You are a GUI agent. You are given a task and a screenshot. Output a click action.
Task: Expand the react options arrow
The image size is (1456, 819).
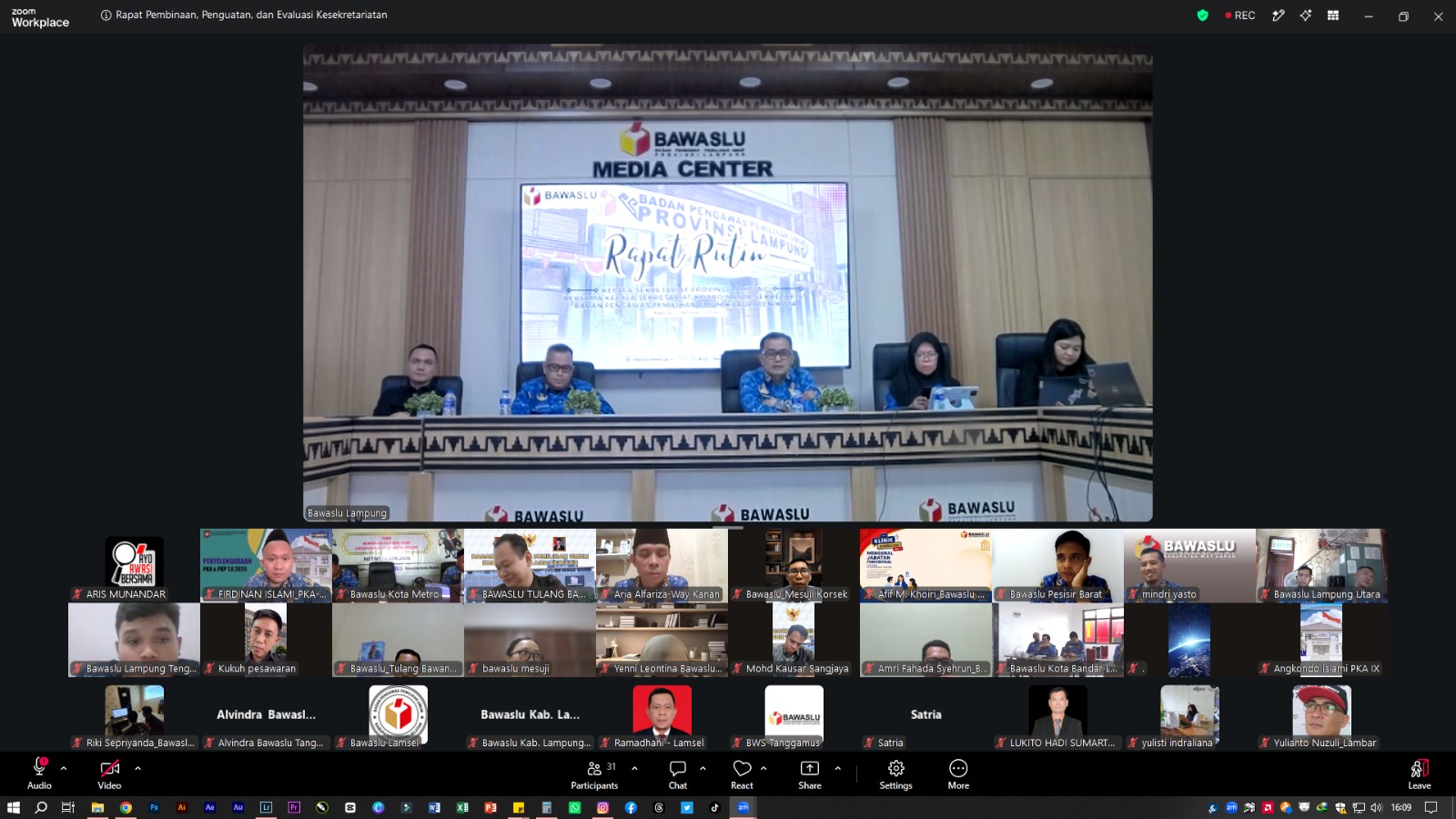click(763, 768)
